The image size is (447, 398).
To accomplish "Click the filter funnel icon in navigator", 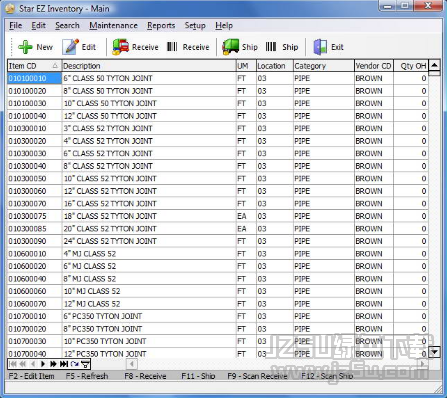I will [x=85, y=364].
